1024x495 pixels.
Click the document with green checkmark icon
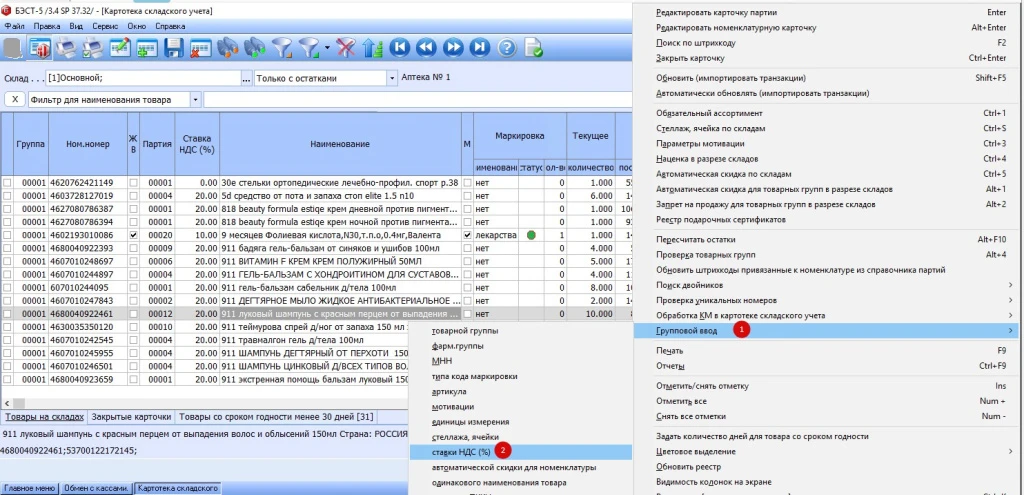point(533,47)
